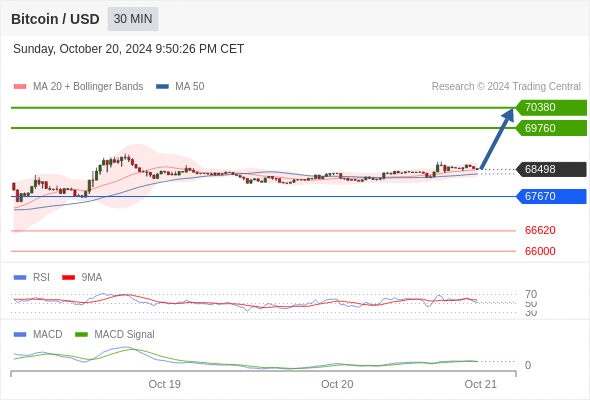
Task: Select the 70380 green resistance label
Action: point(551,108)
